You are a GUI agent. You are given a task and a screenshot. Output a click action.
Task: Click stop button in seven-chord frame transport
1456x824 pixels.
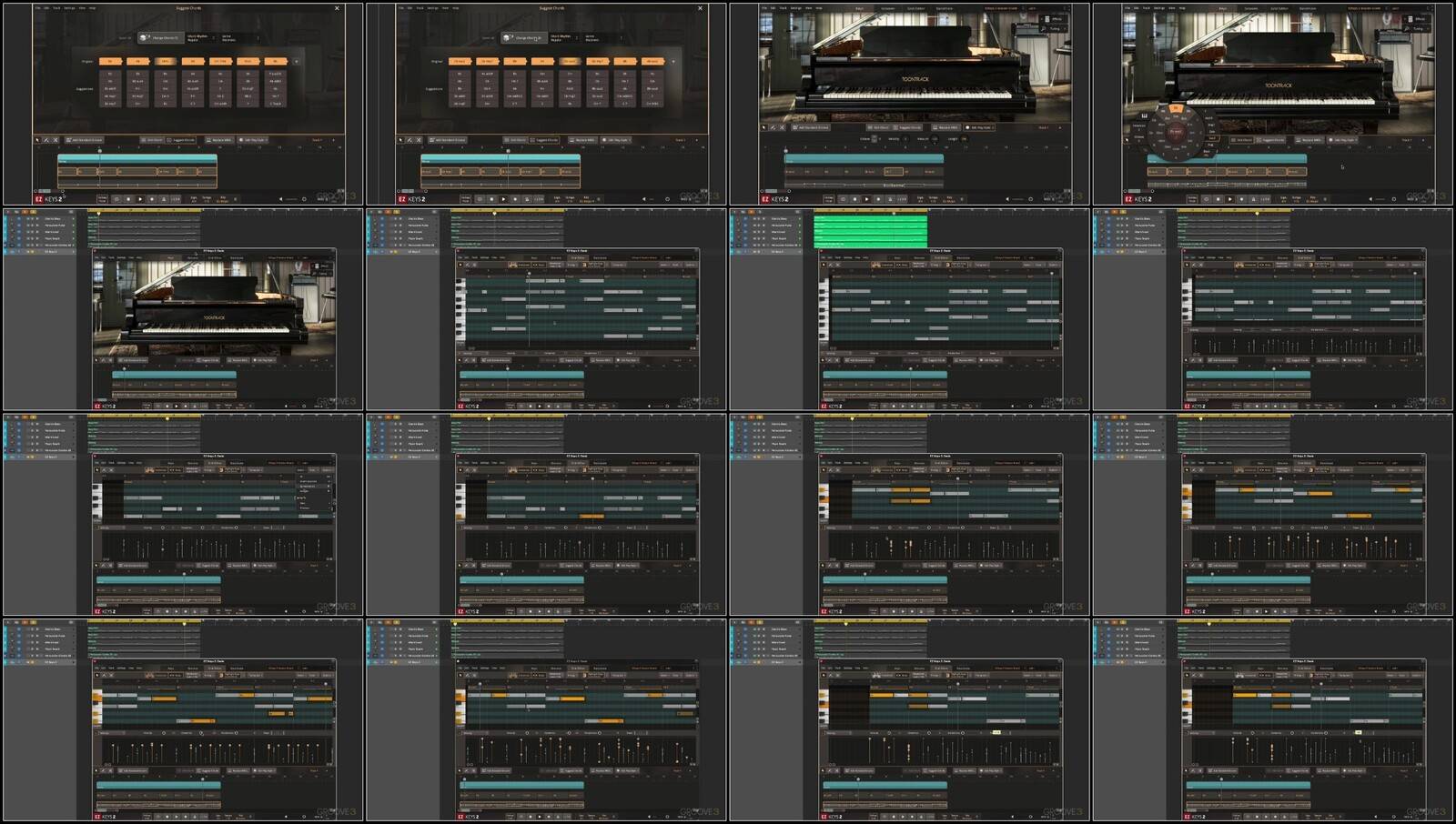(x=128, y=199)
